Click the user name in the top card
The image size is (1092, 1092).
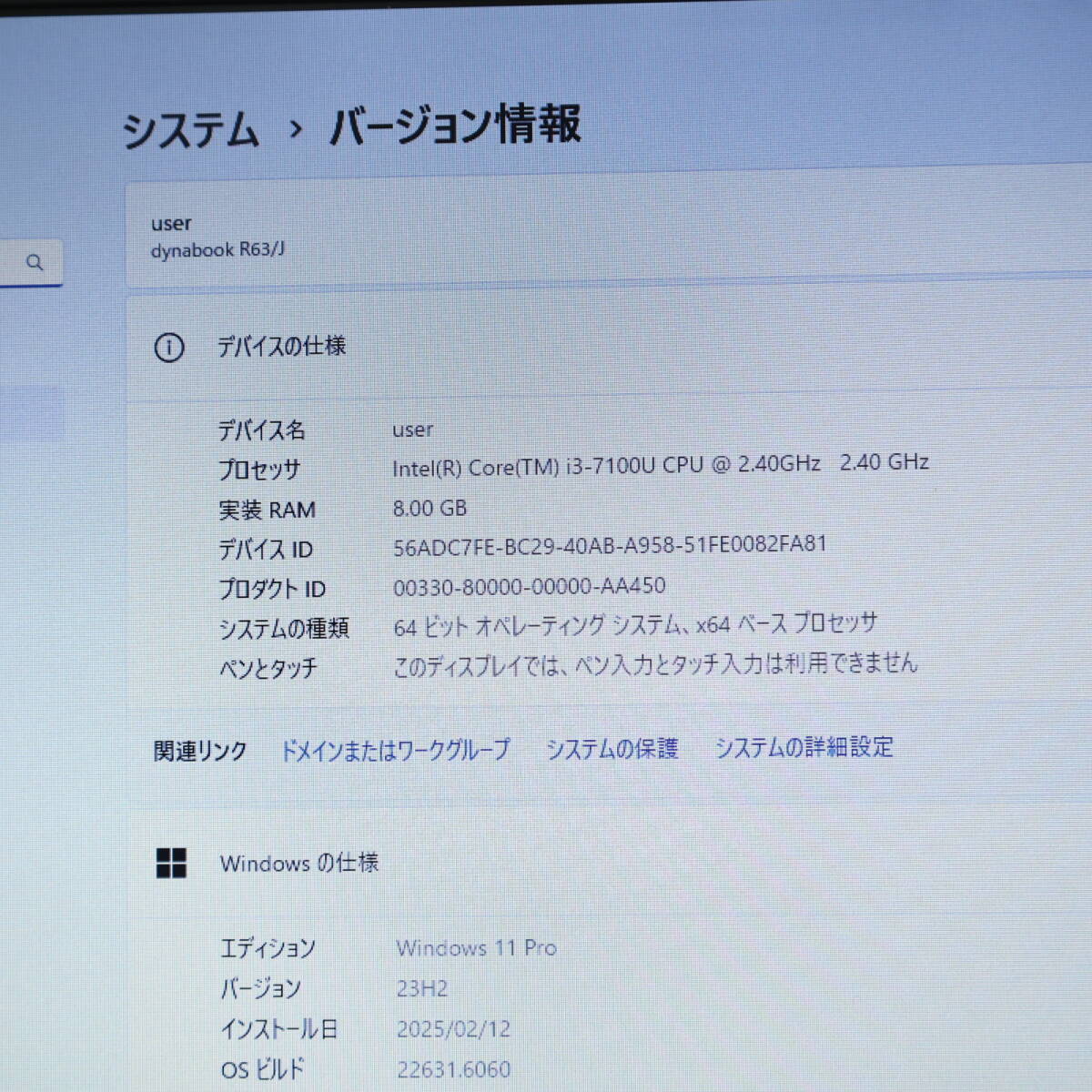point(171,223)
